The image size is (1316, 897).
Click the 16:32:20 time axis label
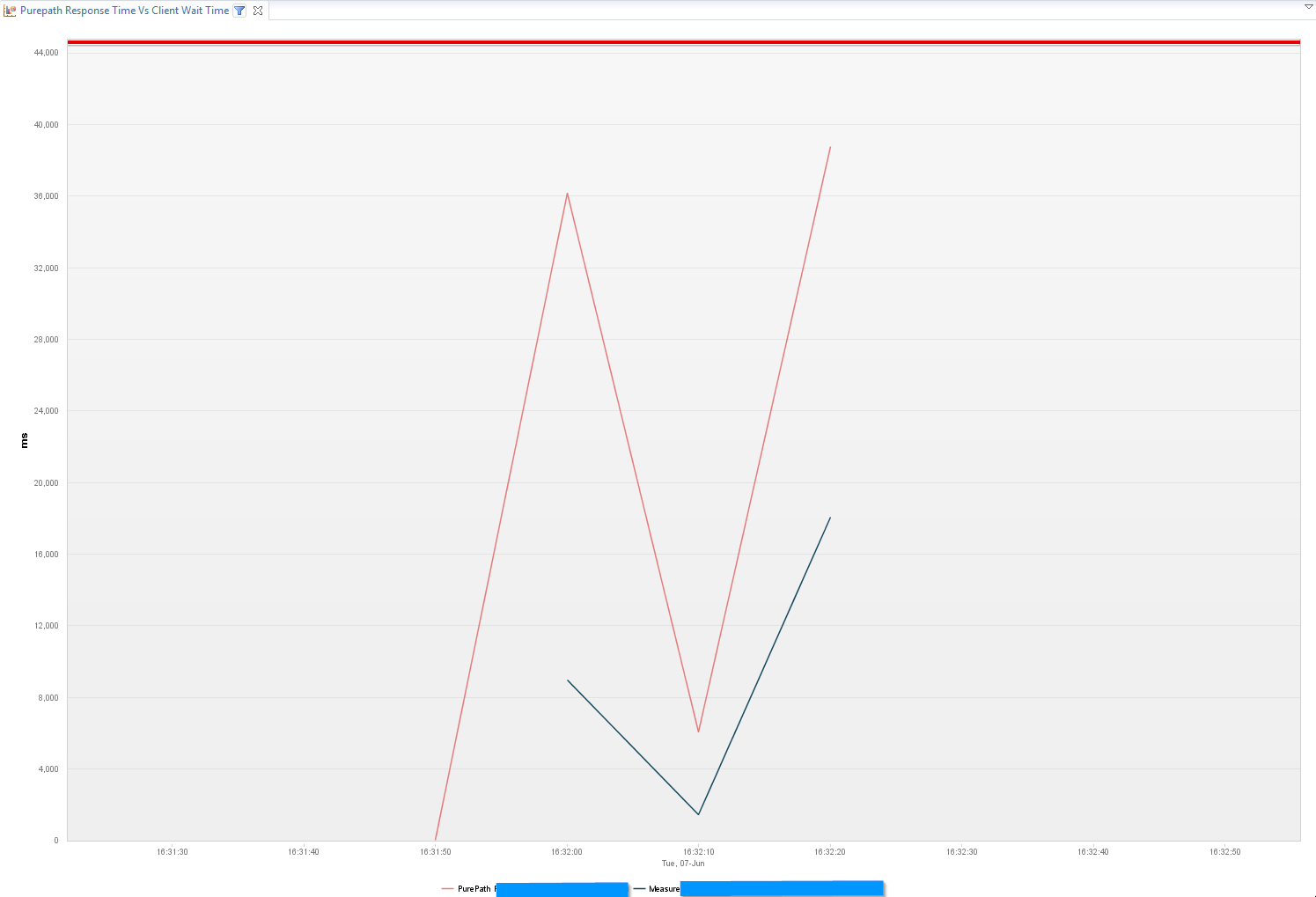pyautogui.click(x=830, y=852)
